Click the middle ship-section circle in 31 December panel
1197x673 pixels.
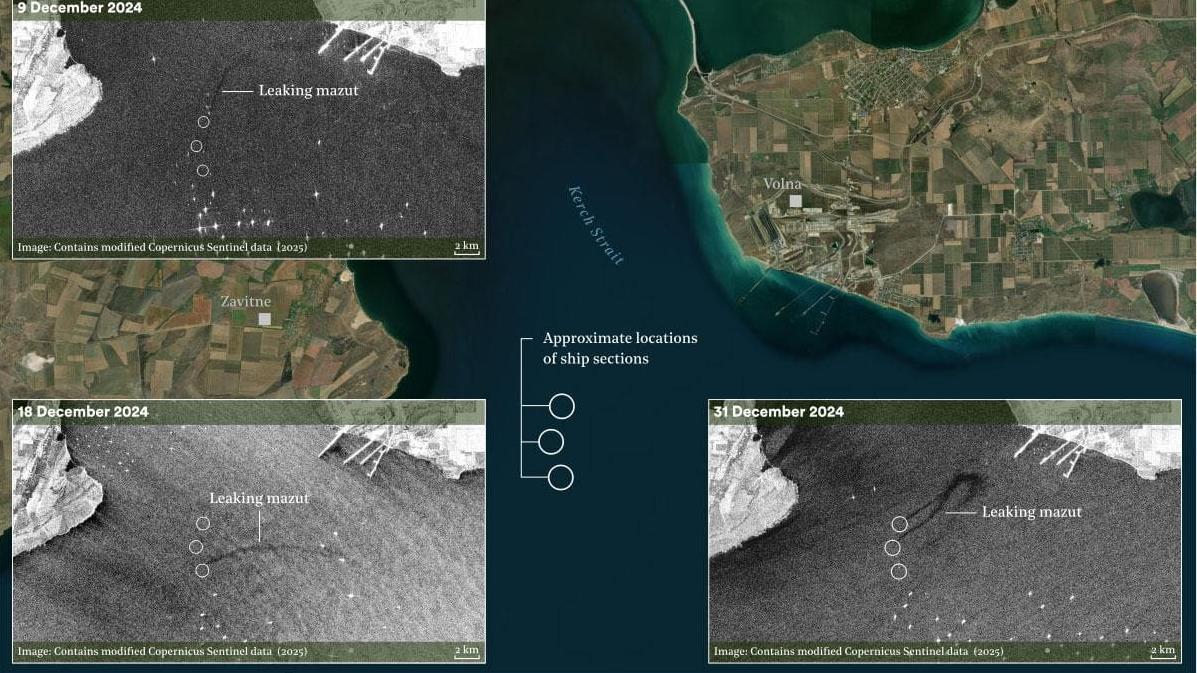click(x=892, y=548)
